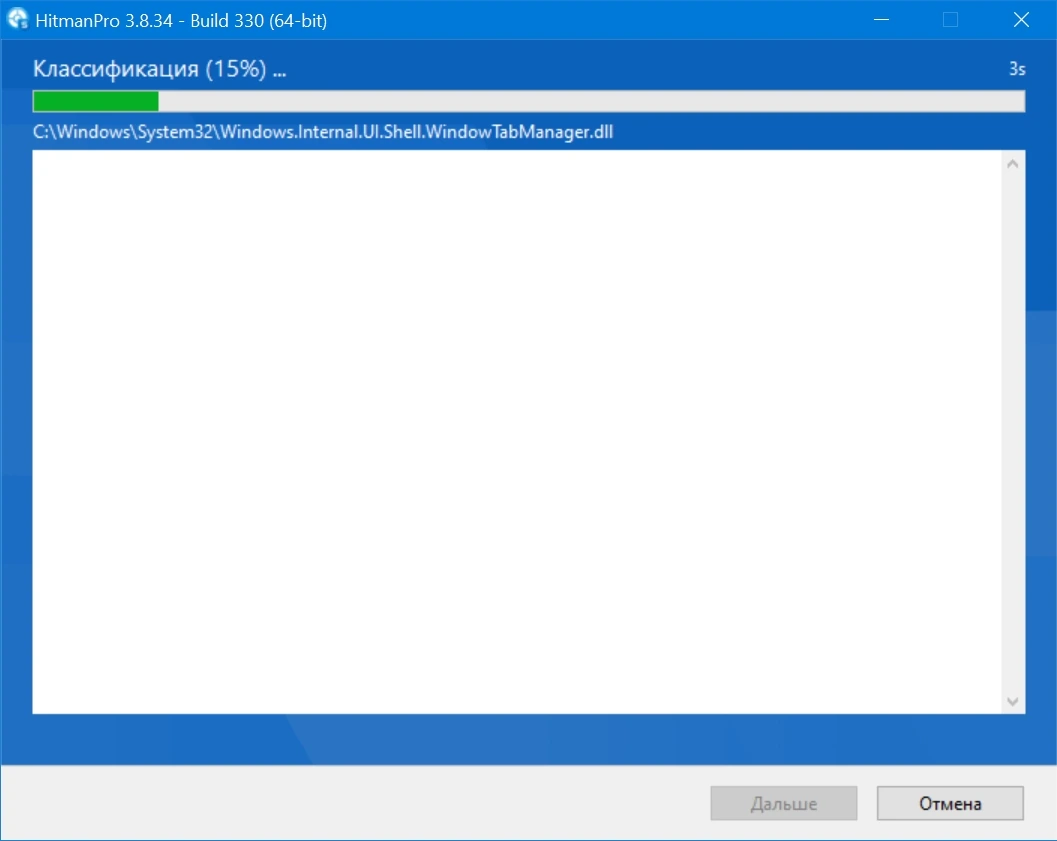Click the green classification progress bar
Viewport: 1057px width, 841px height.
(528, 101)
